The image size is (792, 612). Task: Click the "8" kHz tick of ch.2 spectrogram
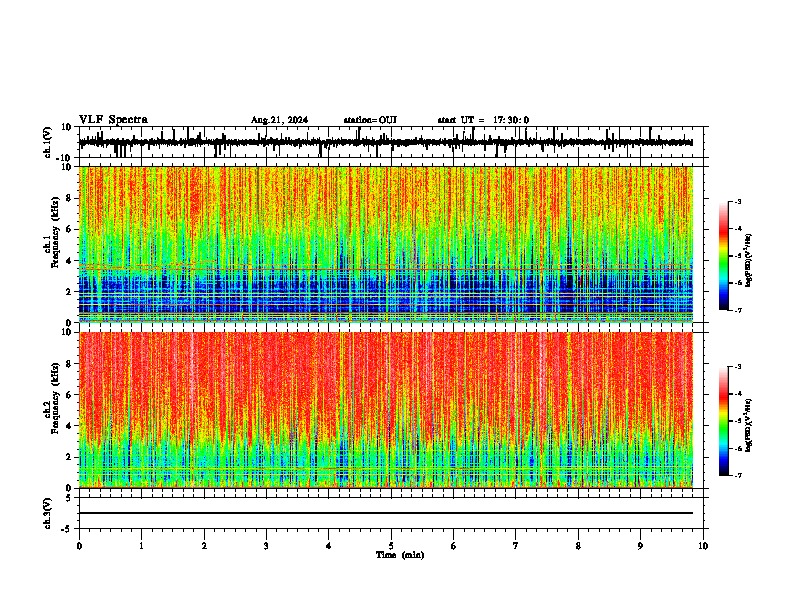click(x=69, y=364)
